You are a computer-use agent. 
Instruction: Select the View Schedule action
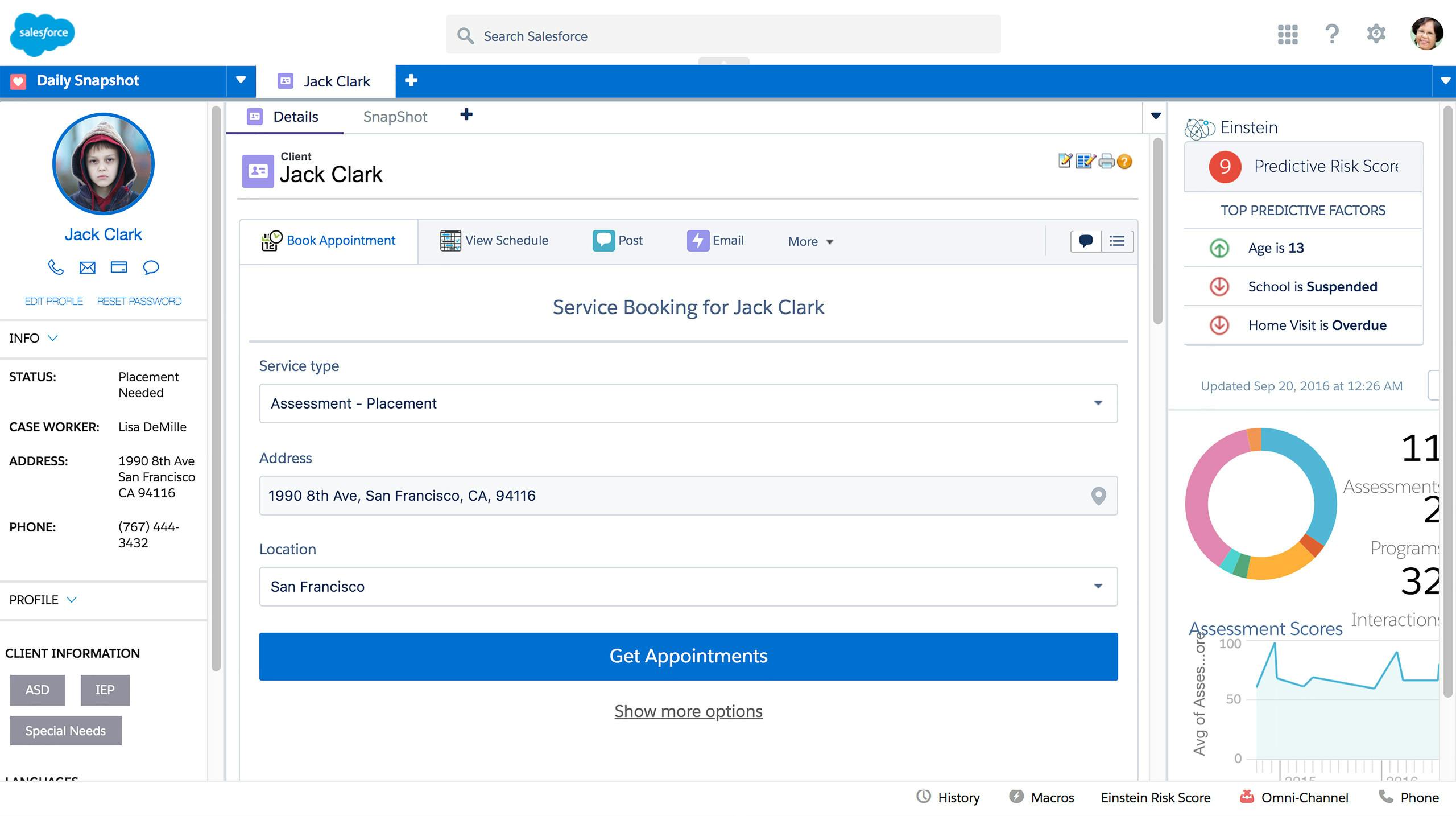coord(494,241)
